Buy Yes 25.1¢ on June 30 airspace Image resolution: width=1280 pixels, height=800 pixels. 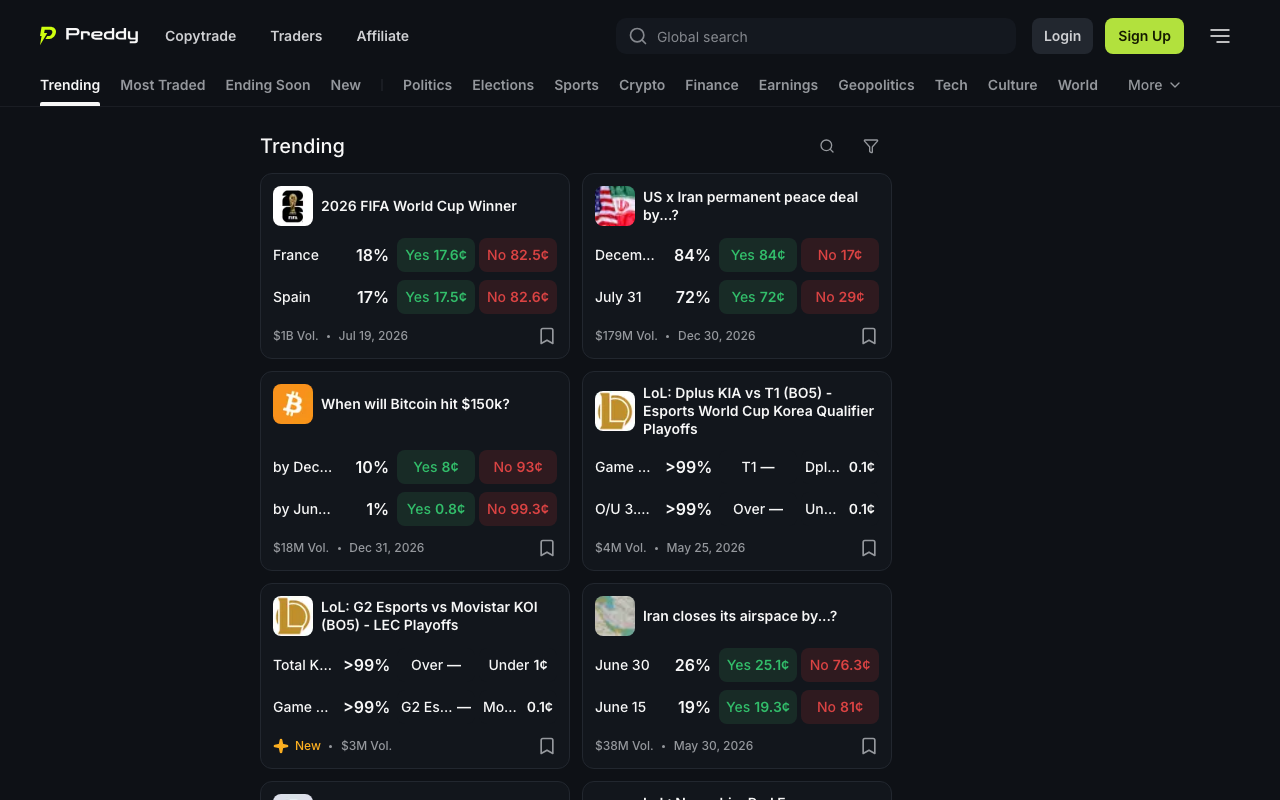[758, 665]
